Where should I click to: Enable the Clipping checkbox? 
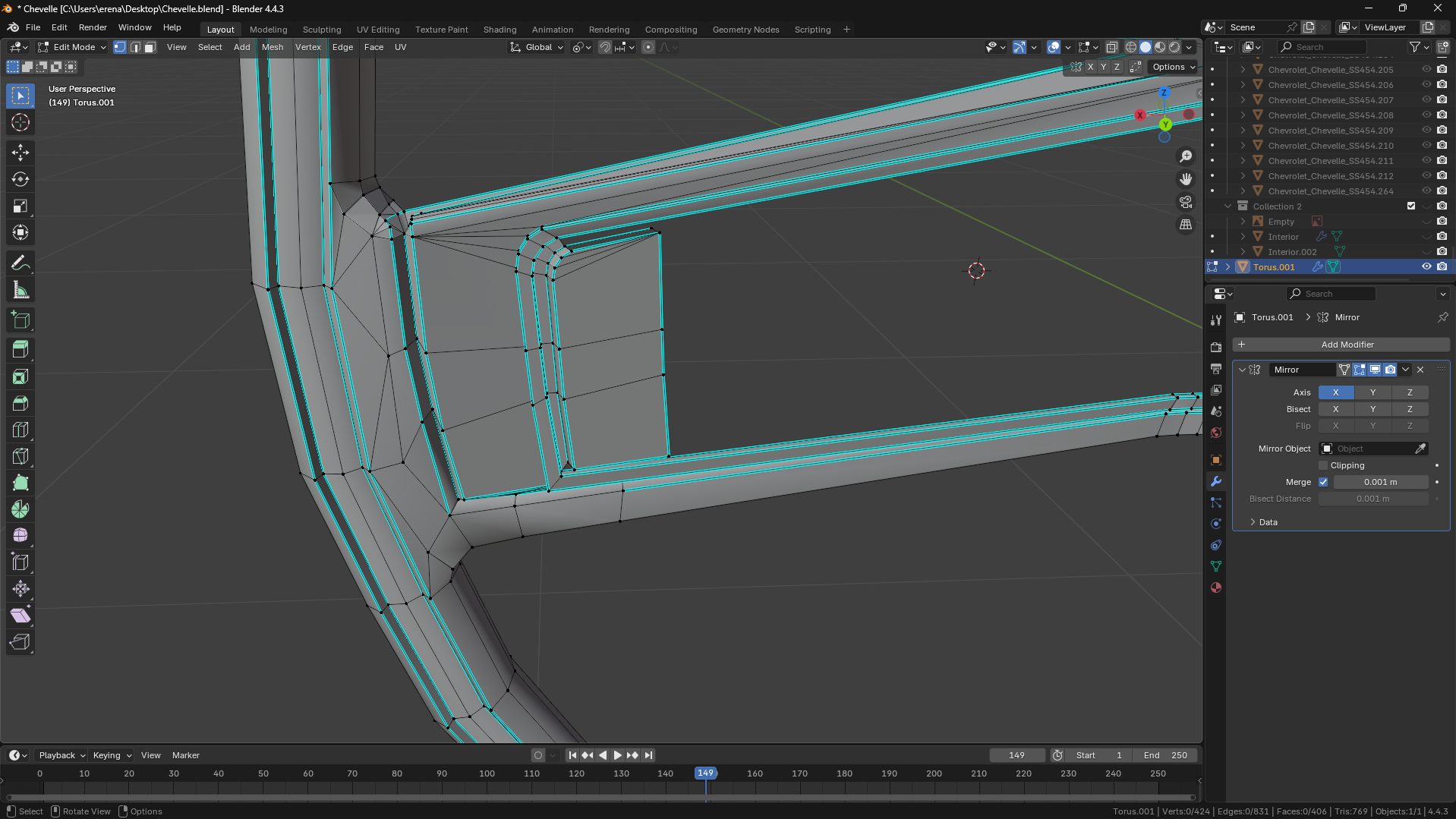point(1323,465)
